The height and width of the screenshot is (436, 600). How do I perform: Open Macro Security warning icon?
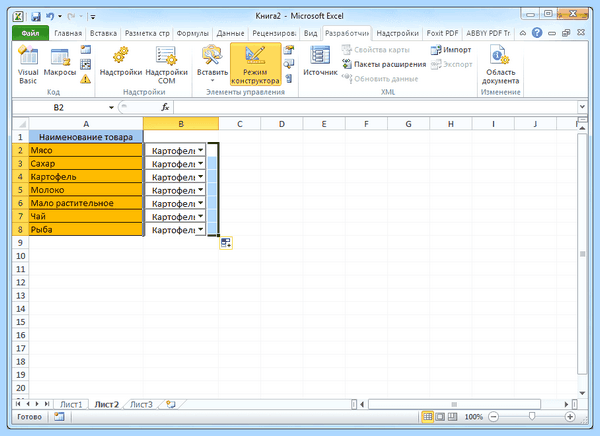86,79
